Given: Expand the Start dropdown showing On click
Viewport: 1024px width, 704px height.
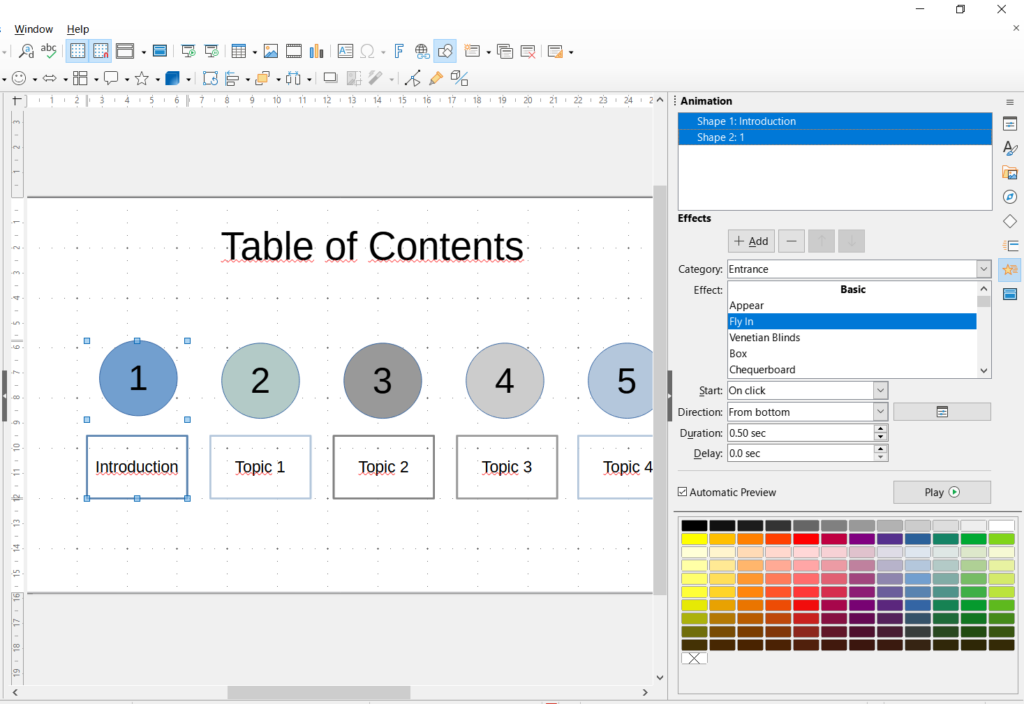Looking at the screenshot, I should tap(880, 391).
